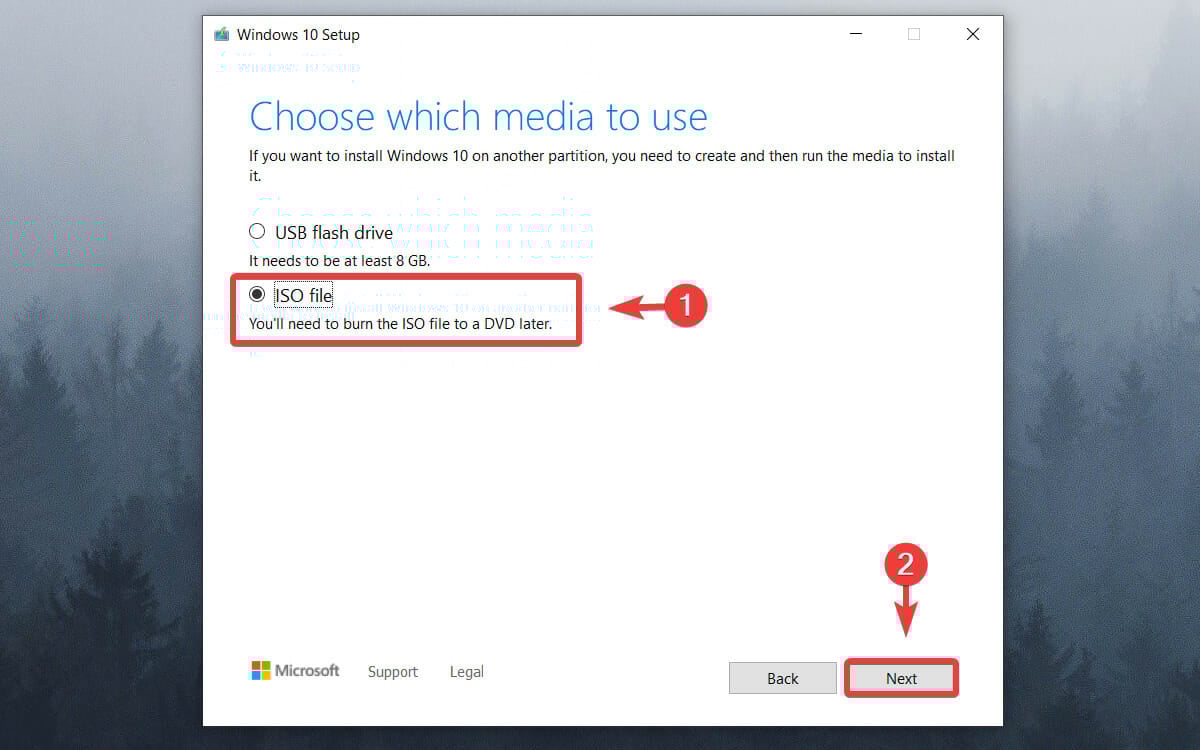This screenshot has width=1200, height=750.
Task: Close the Windows 10 Setup window
Action: coord(972,34)
